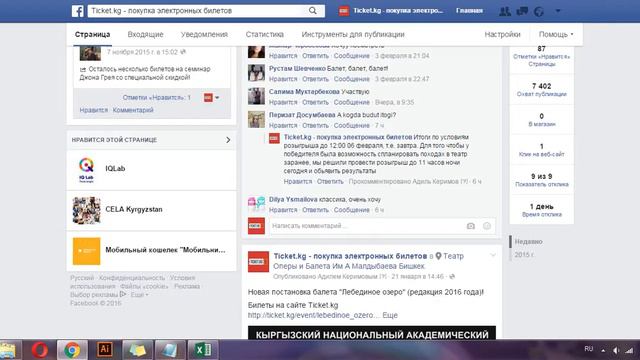Switch to Входящие tab
The width and height of the screenshot is (640, 360).
tap(145, 35)
